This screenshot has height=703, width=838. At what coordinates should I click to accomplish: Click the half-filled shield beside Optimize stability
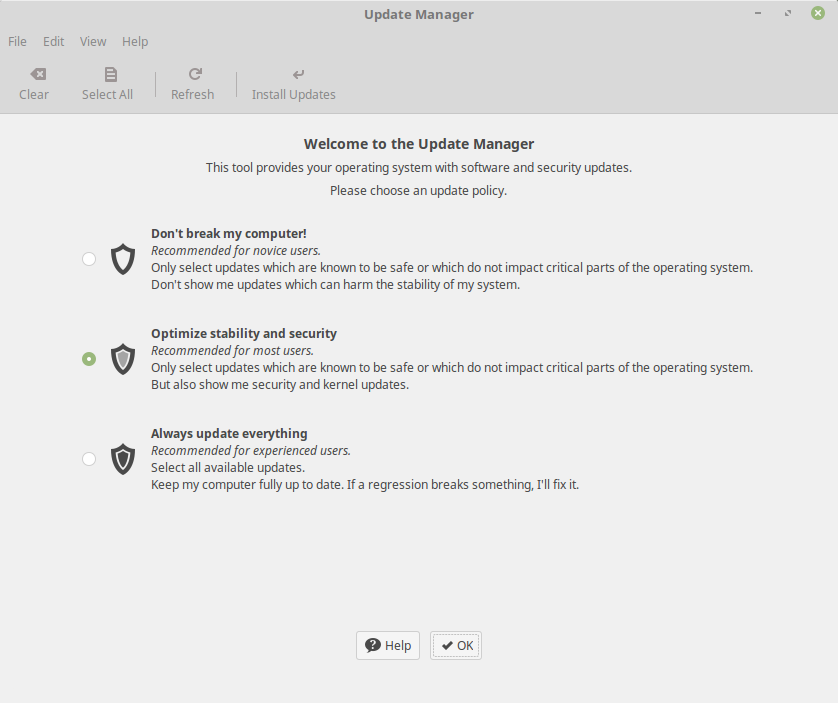coord(123,359)
